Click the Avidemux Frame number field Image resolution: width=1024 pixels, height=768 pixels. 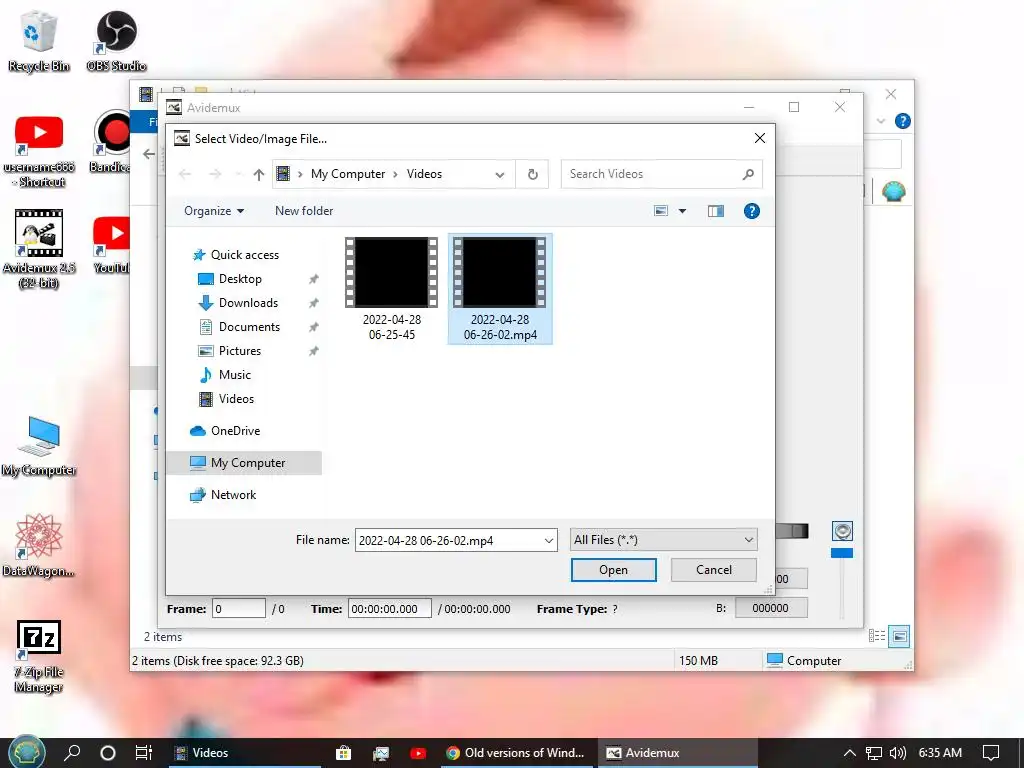pos(238,609)
